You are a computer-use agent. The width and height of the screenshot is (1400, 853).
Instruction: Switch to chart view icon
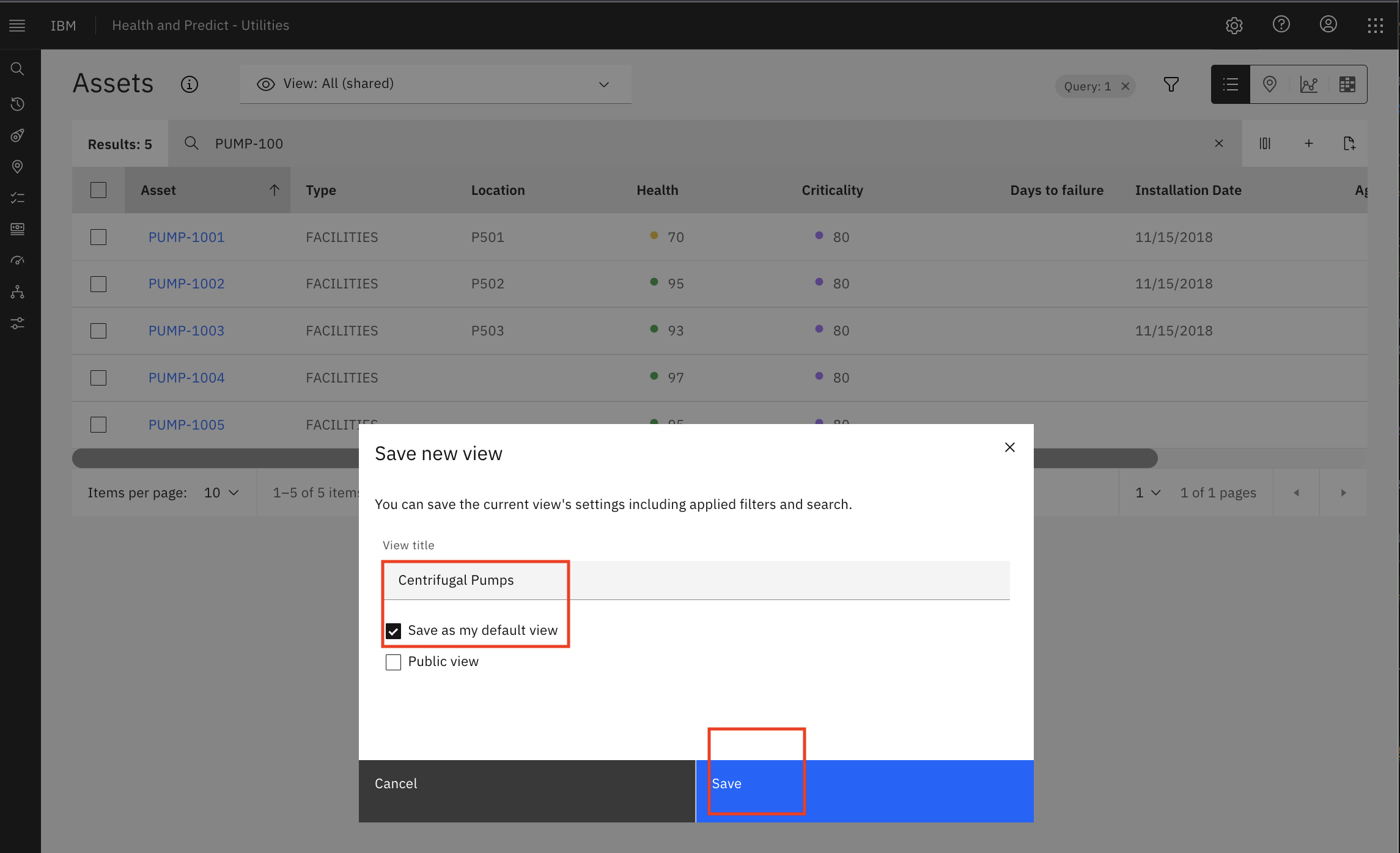pyautogui.click(x=1308, y=84)
